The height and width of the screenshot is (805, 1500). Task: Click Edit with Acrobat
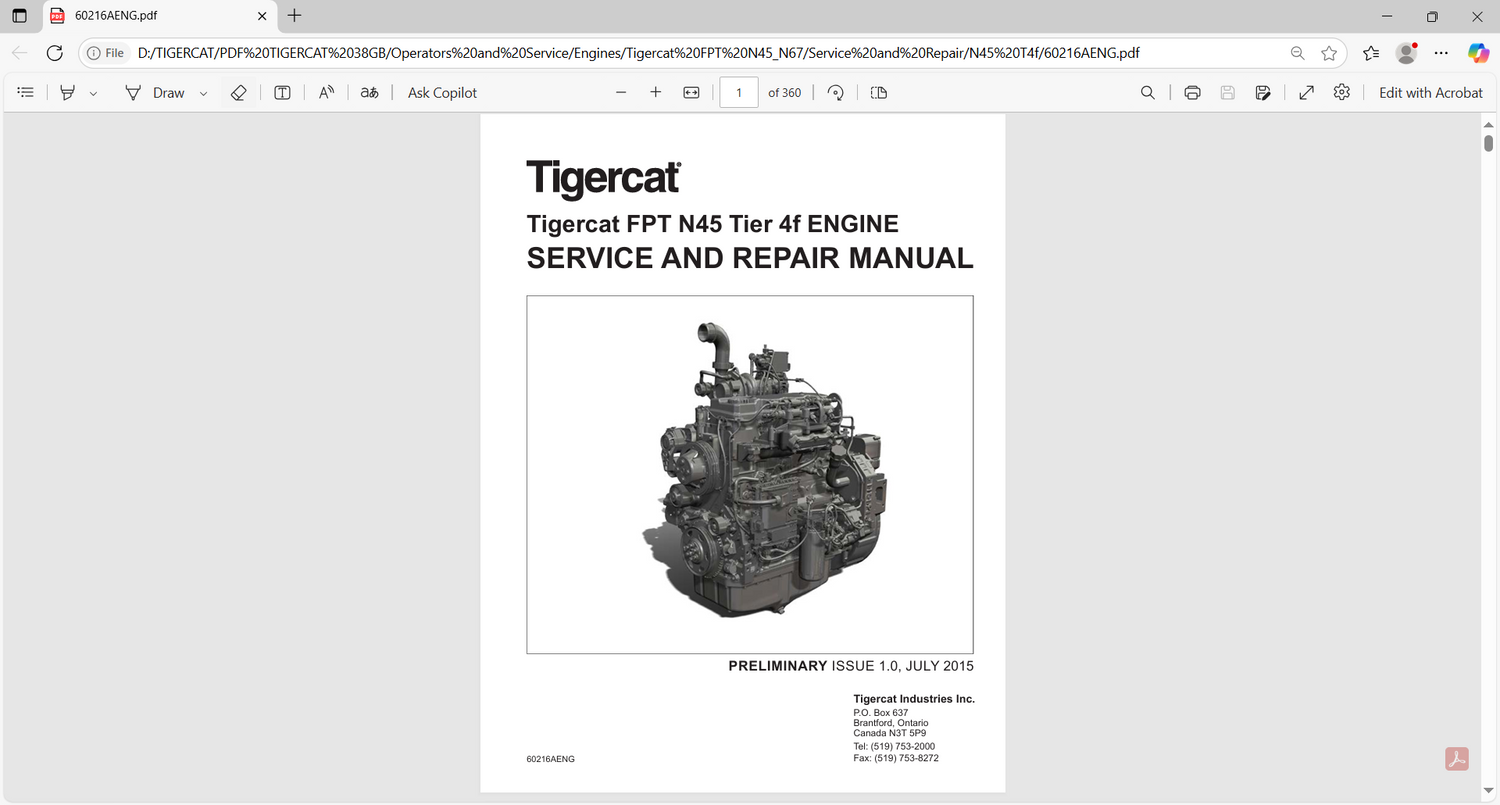[x=1431, y=92]
